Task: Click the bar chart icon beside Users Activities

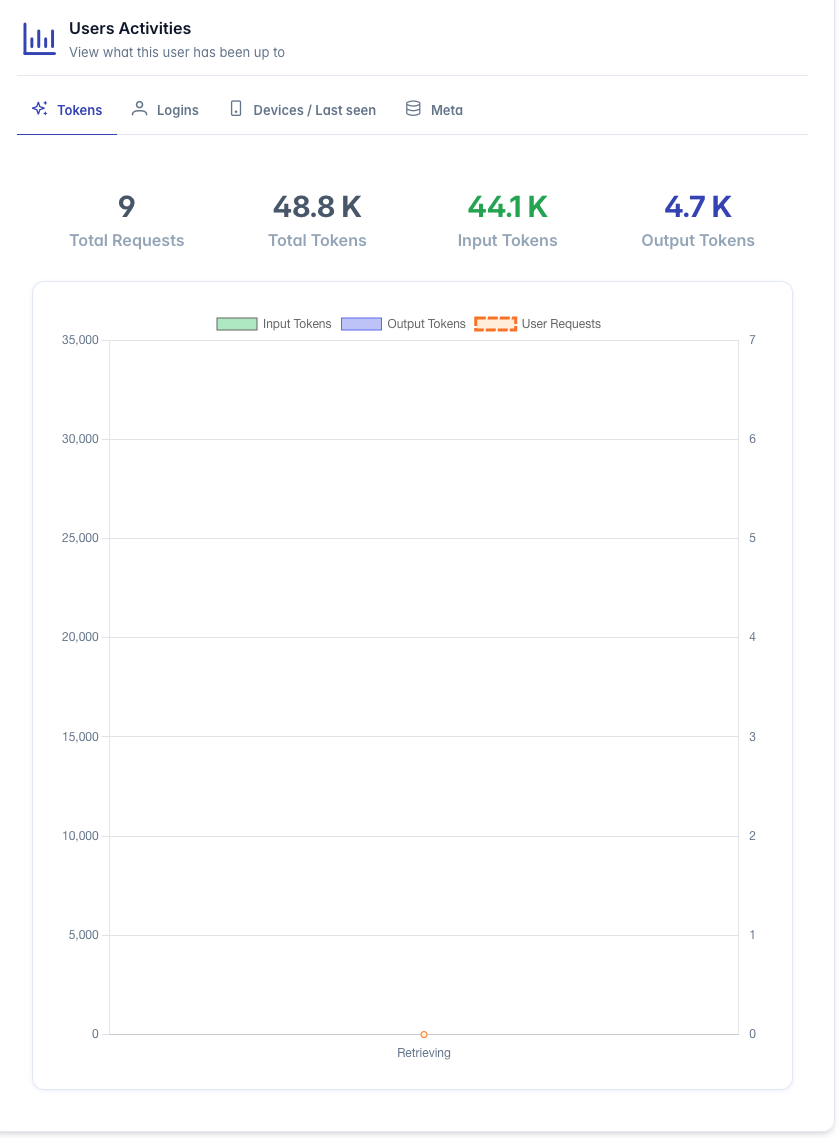Action: (39, 39)
